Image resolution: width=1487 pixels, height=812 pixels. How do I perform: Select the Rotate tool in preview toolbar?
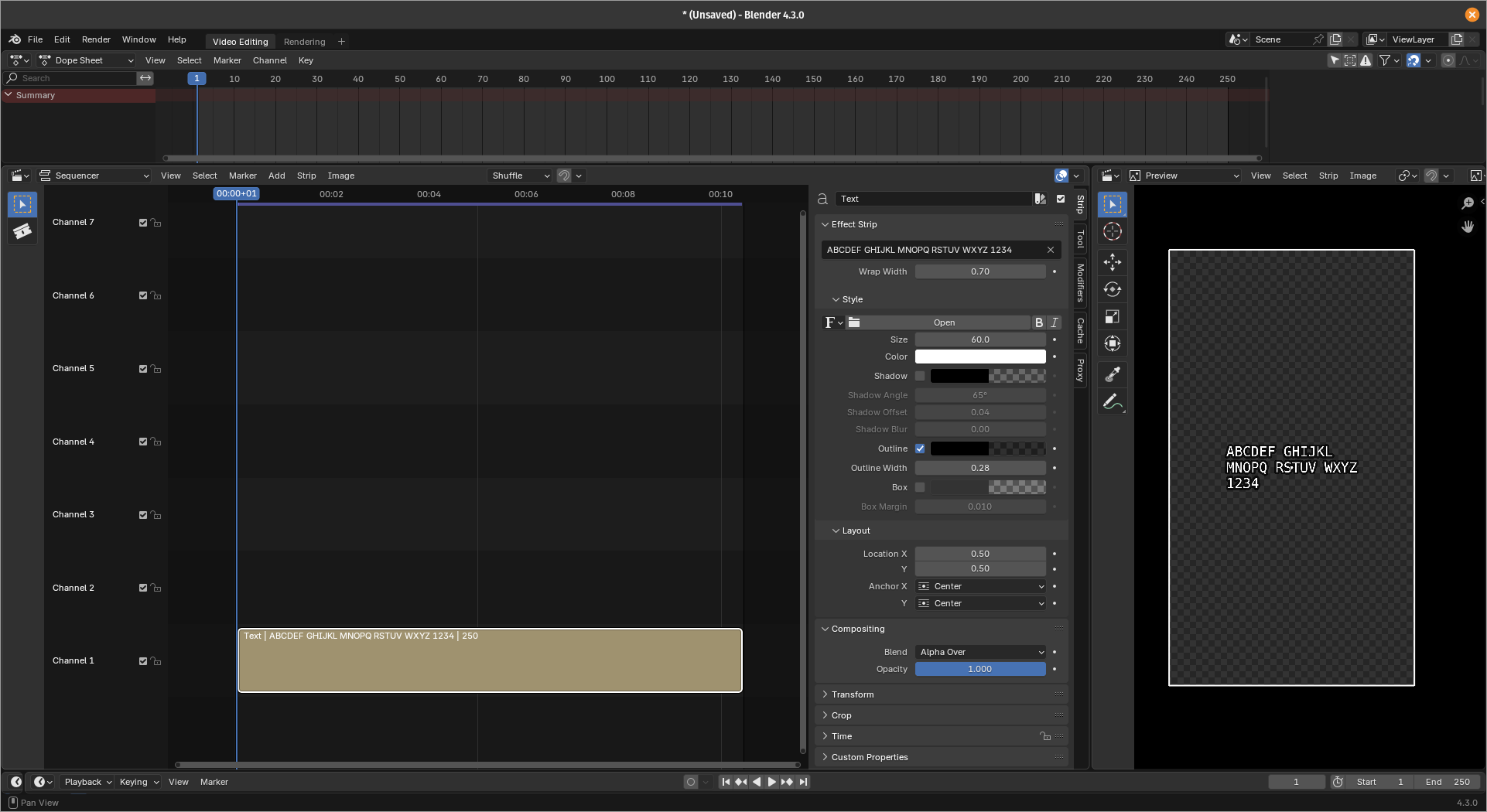coord(1113,289)
